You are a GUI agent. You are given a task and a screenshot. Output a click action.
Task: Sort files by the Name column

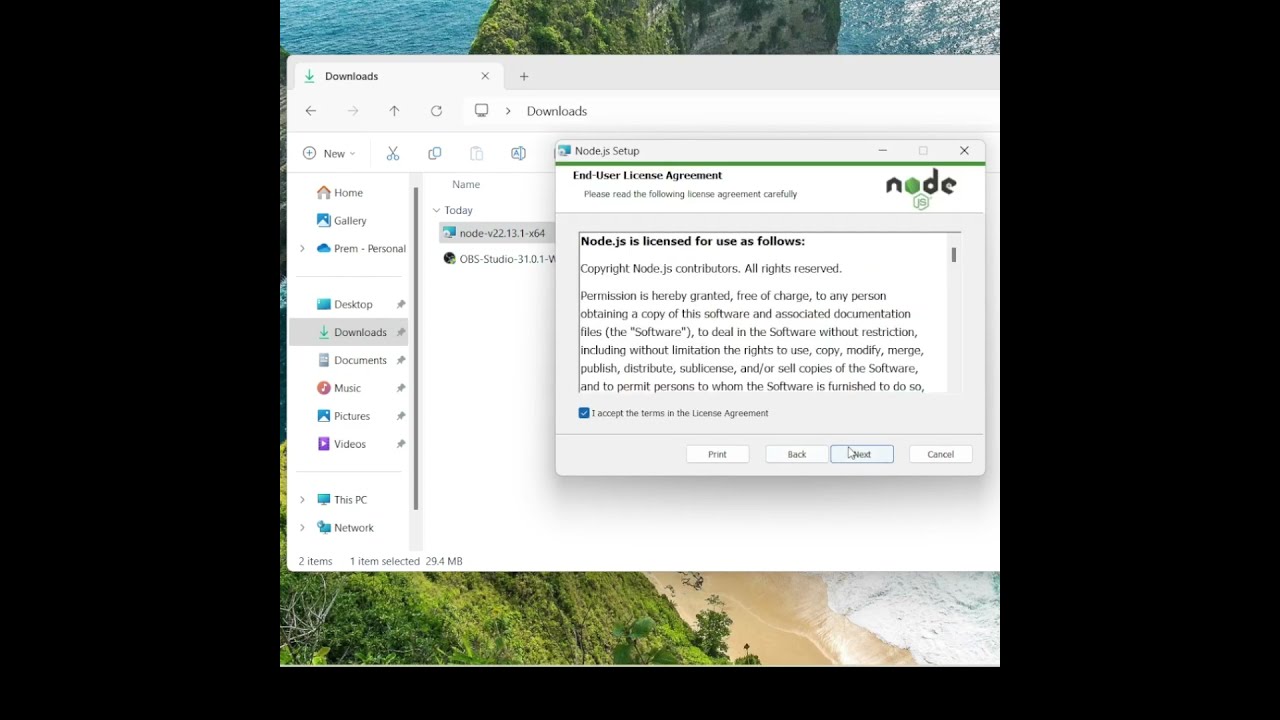tap(466, 184)
